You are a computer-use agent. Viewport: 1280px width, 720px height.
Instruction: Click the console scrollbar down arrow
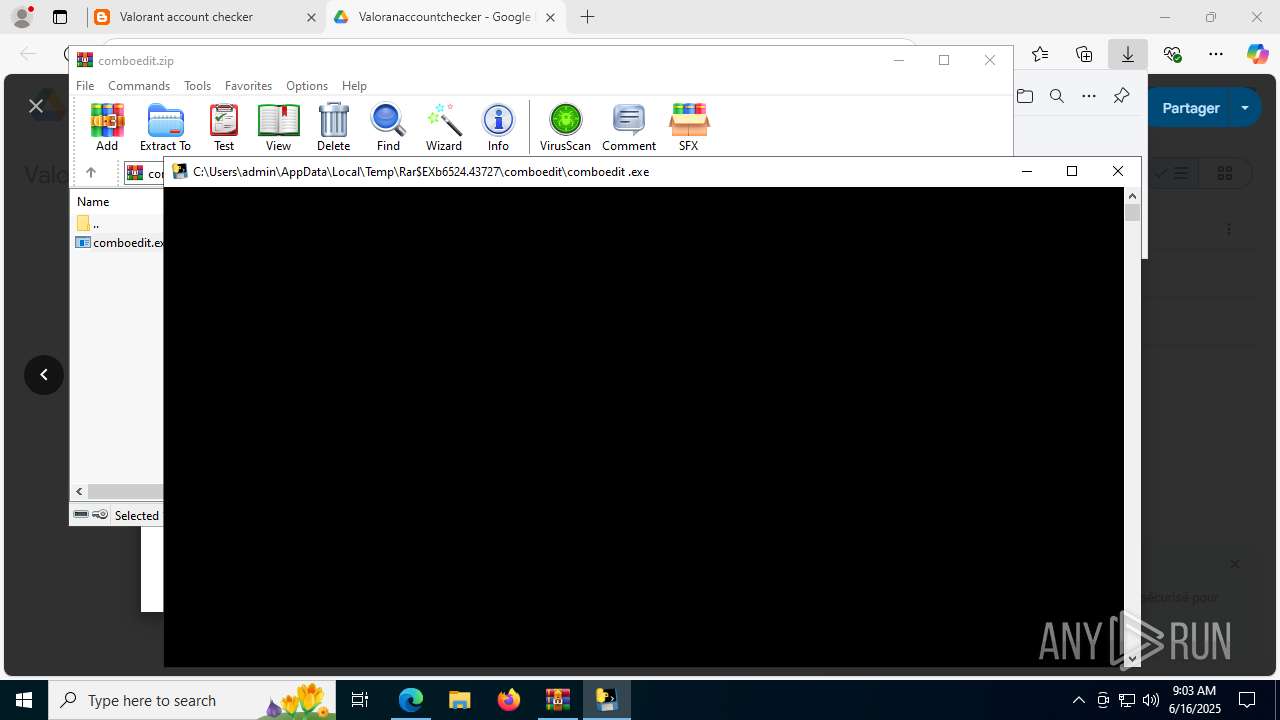(1133, 658)
